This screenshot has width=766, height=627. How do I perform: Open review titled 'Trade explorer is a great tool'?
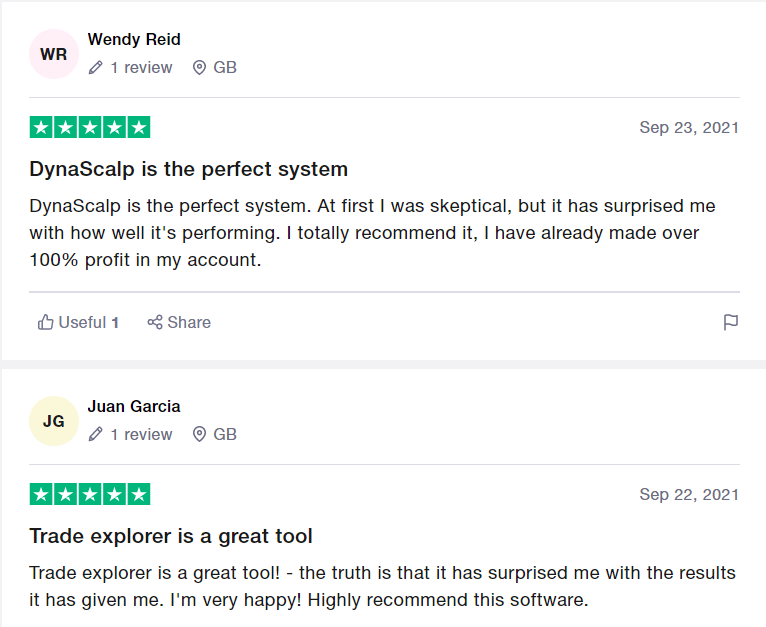pyautogui.click(x=171, y=536)
